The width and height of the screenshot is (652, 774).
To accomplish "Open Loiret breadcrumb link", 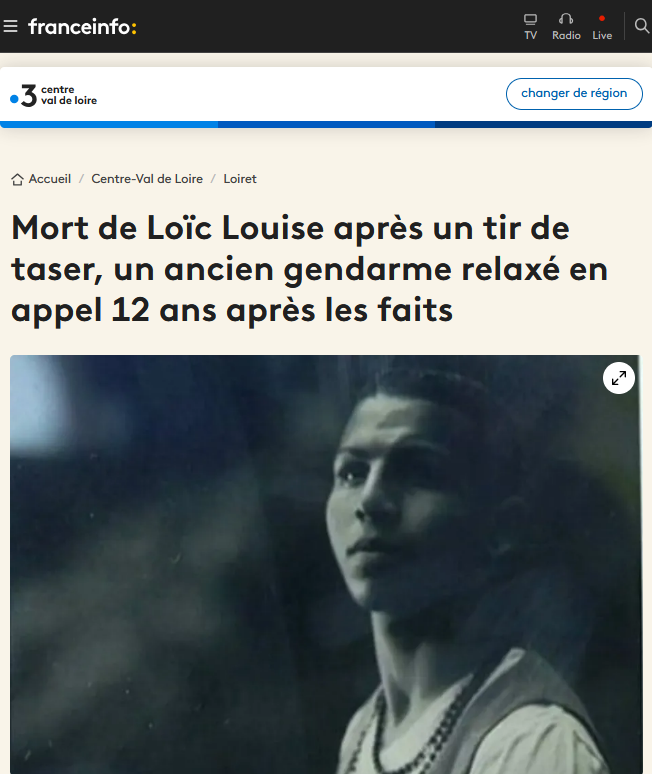I will pos(240,179).
